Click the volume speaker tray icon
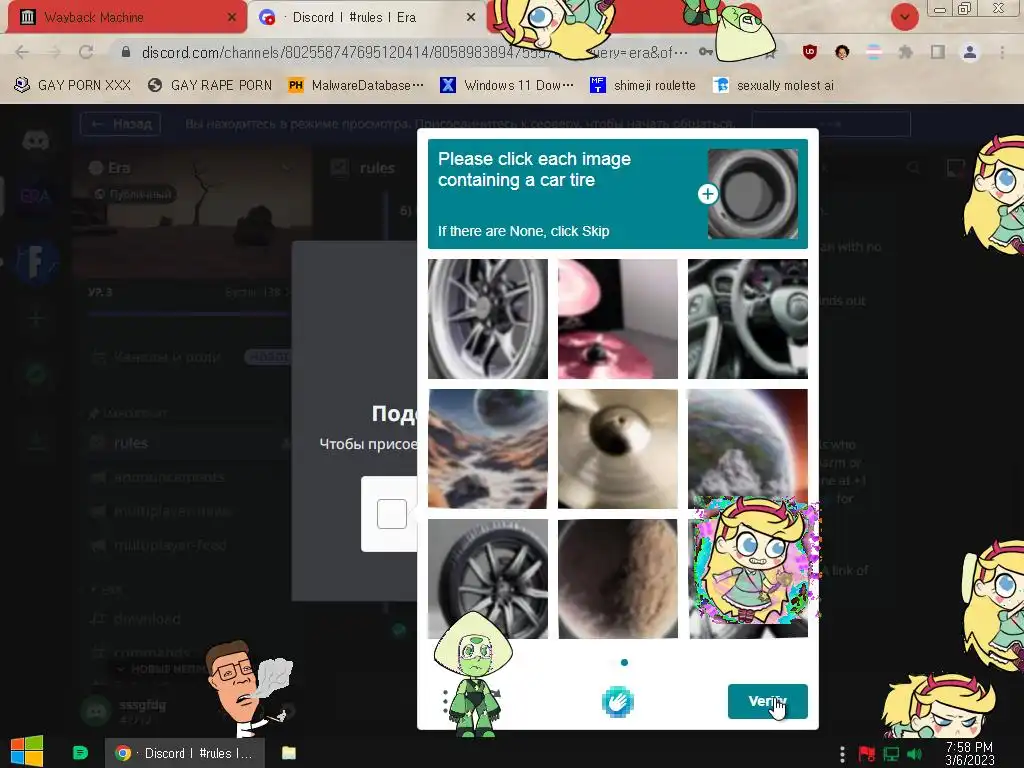Image resolution: width=1024 pixels, height=768 pixels. coord(915,754)
